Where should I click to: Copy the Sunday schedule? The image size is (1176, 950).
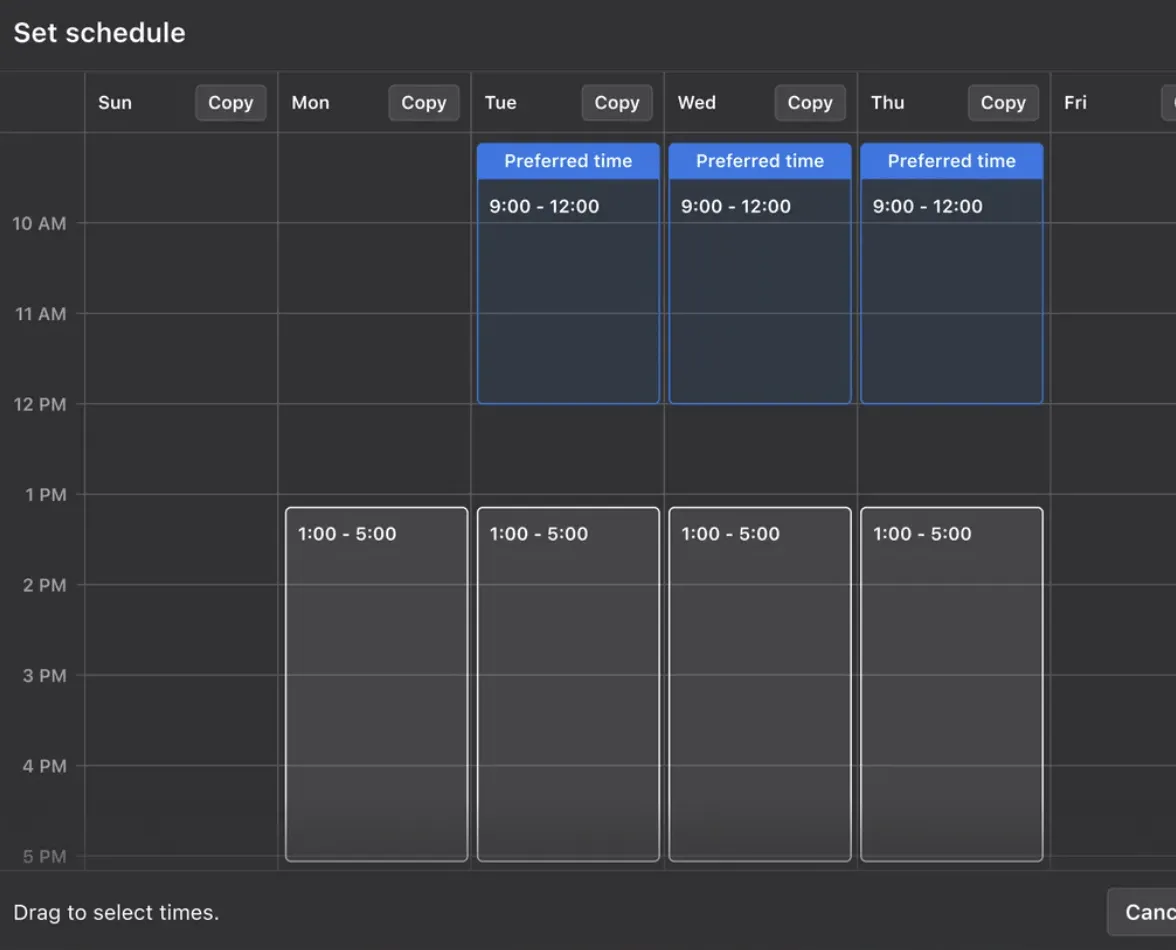click(x=230, y=103)
